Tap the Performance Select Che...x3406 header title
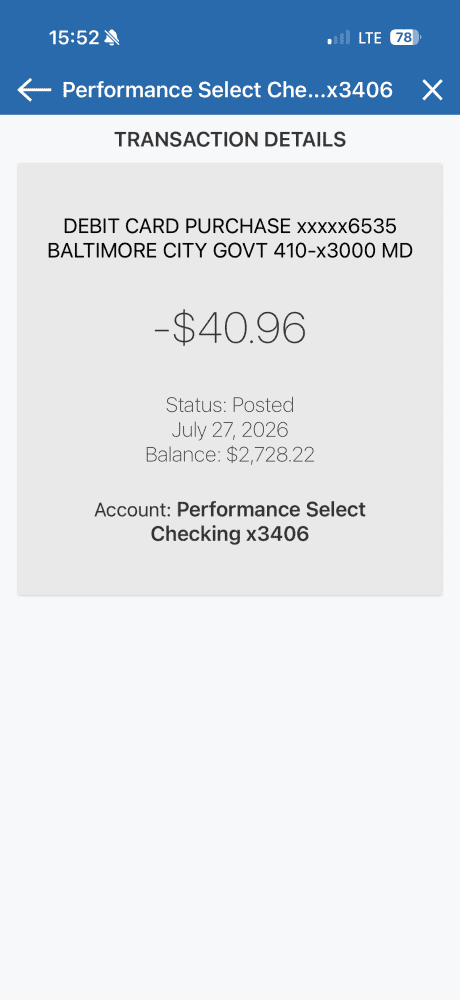This screenshot has width=460, height=1000. click(x=227, y=90)
